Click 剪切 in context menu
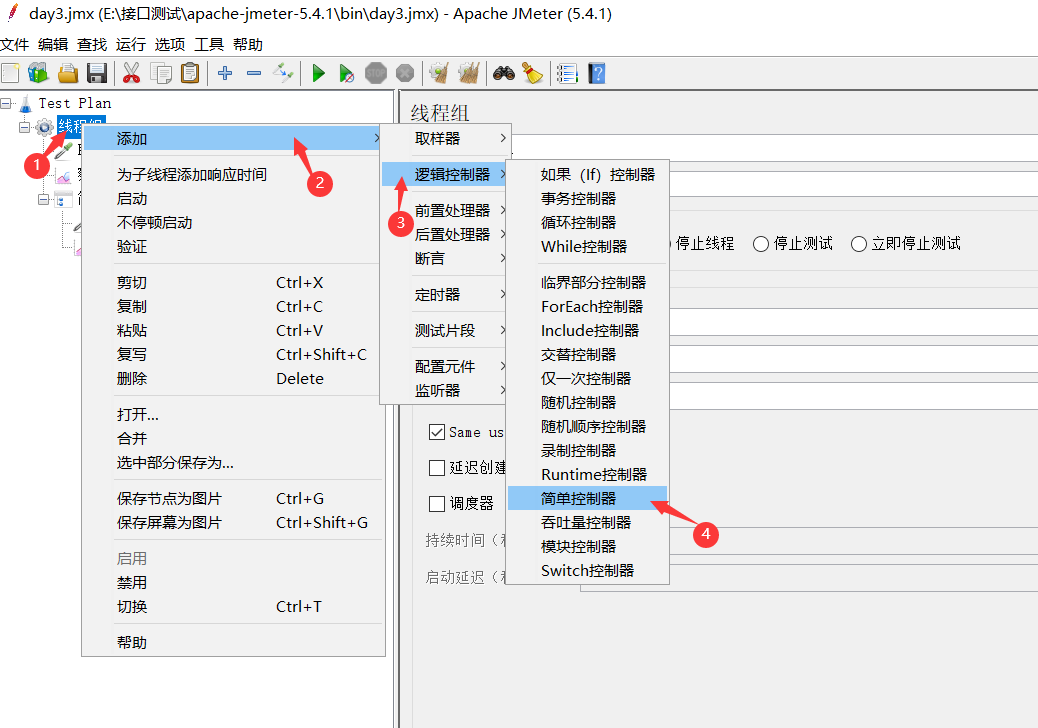Viewport: 1038px width, 728px height. tap(233, 283)
